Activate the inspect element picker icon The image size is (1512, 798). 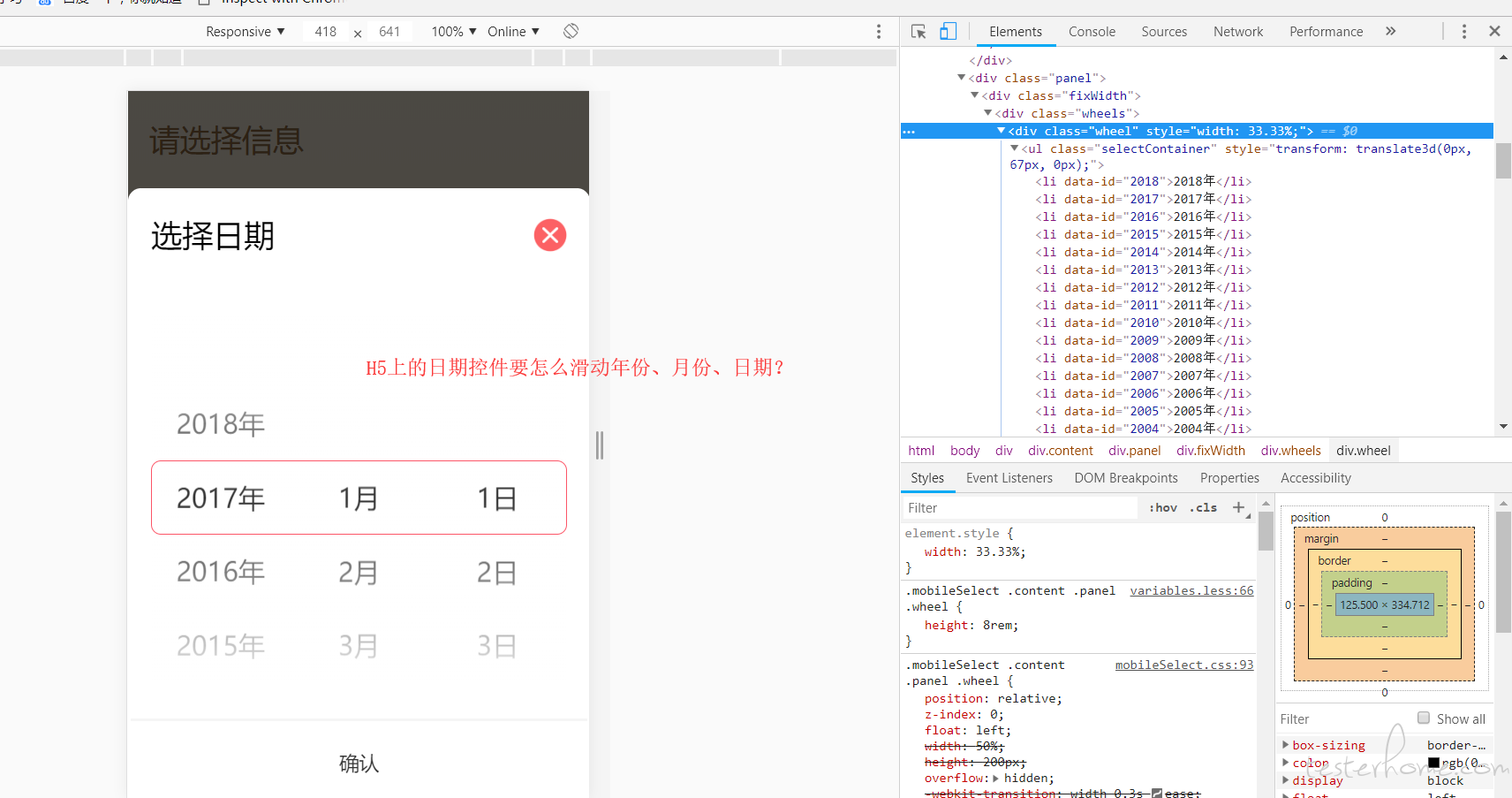(919, 32)
